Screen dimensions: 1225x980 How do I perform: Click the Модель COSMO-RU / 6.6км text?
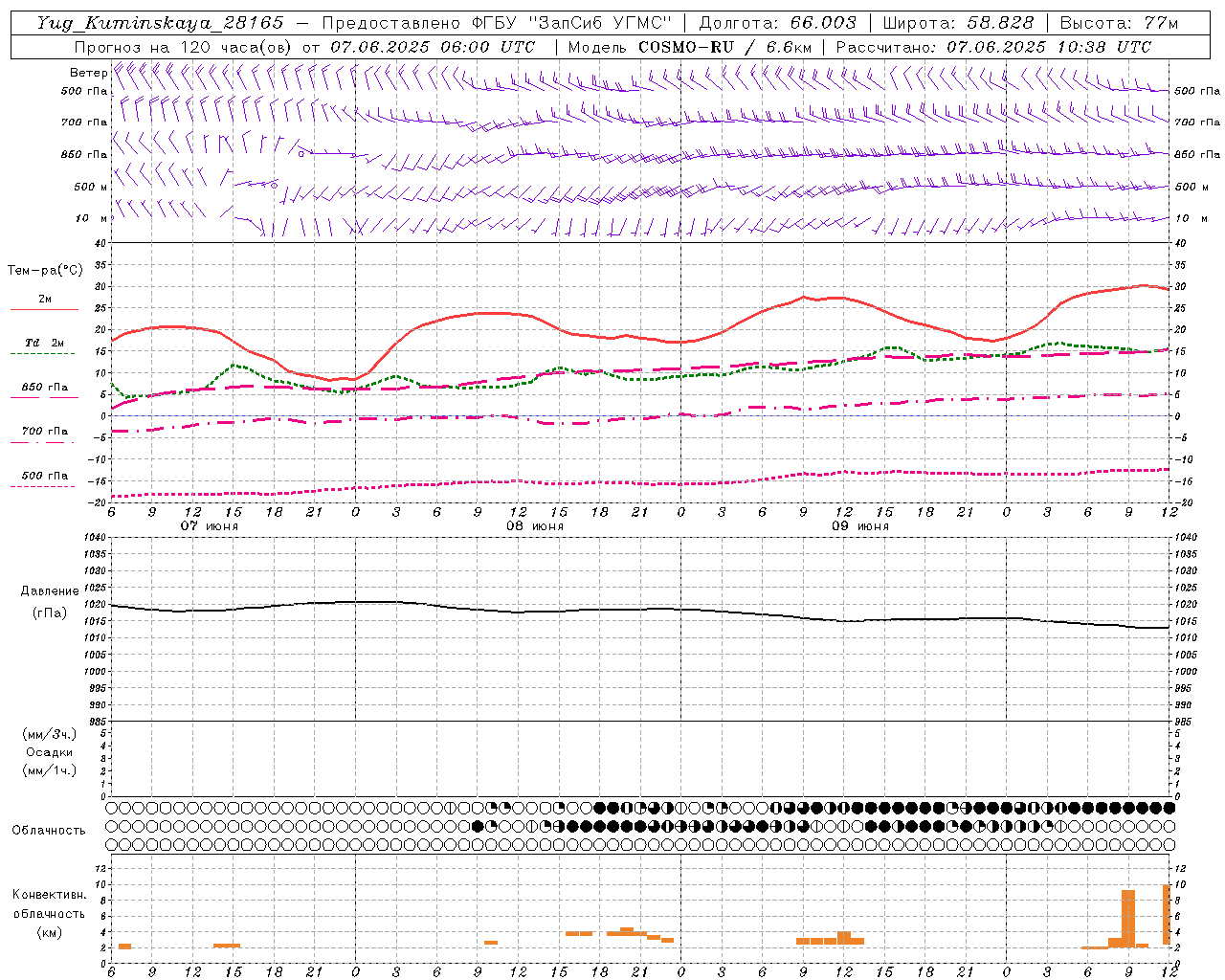coord(689,47)
